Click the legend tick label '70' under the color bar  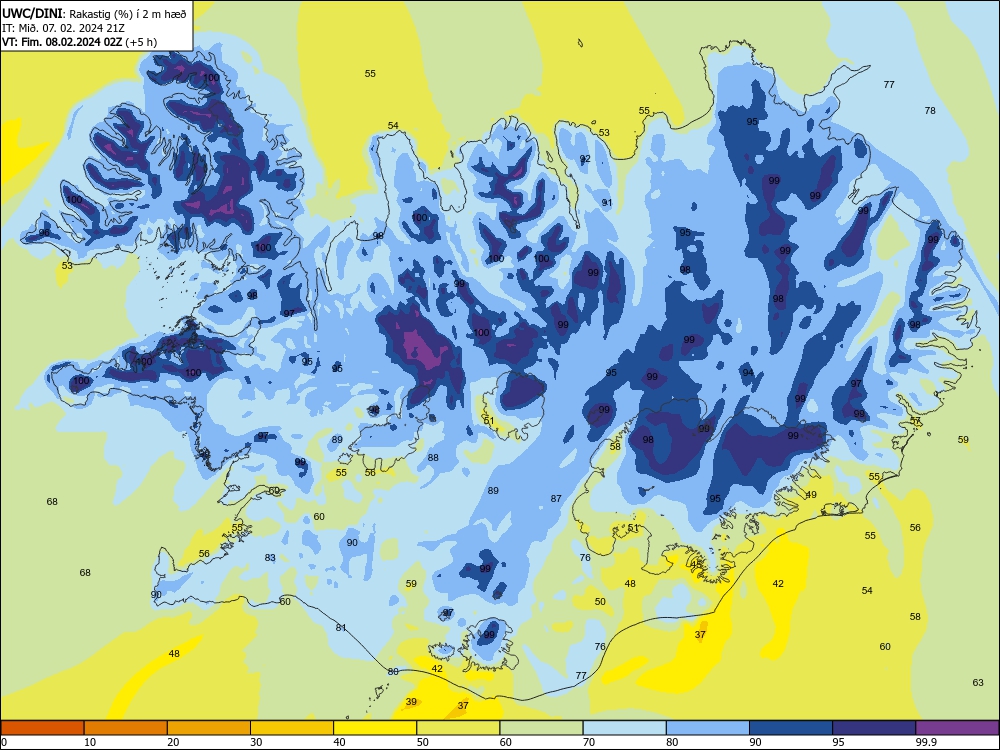(x=589, y=742)
